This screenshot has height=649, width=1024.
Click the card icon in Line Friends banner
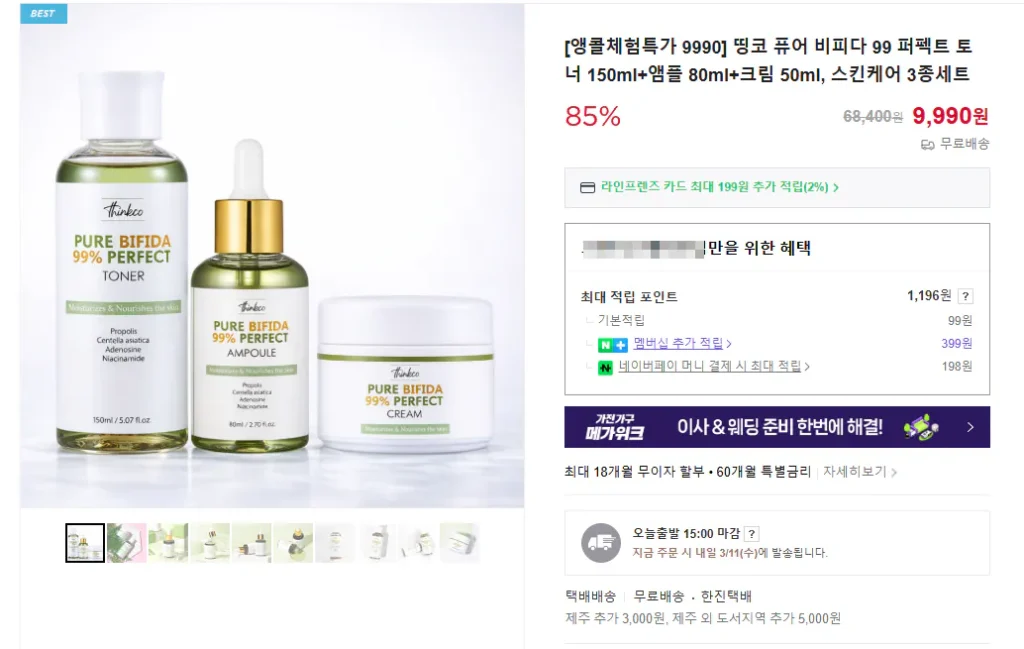(x=587, y=188)
